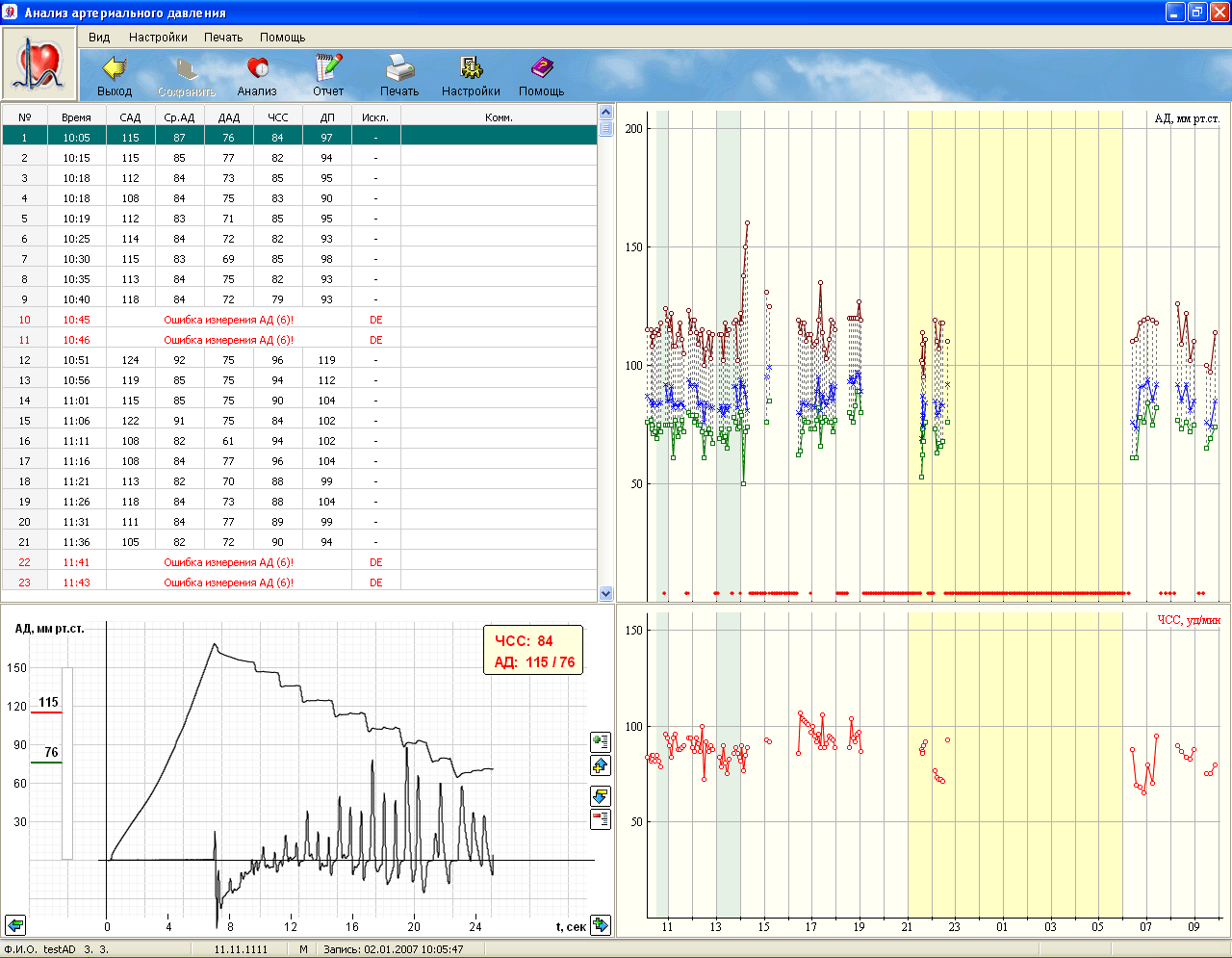Viewport: 1232px width, 958px height.
Task: Click the САД column header
Action: click(130, 117)
